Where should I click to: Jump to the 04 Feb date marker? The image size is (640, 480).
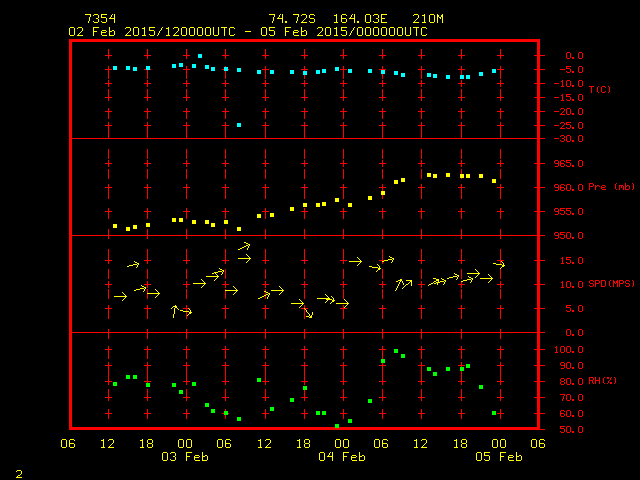pyautogui.click(x=341, y=456)
